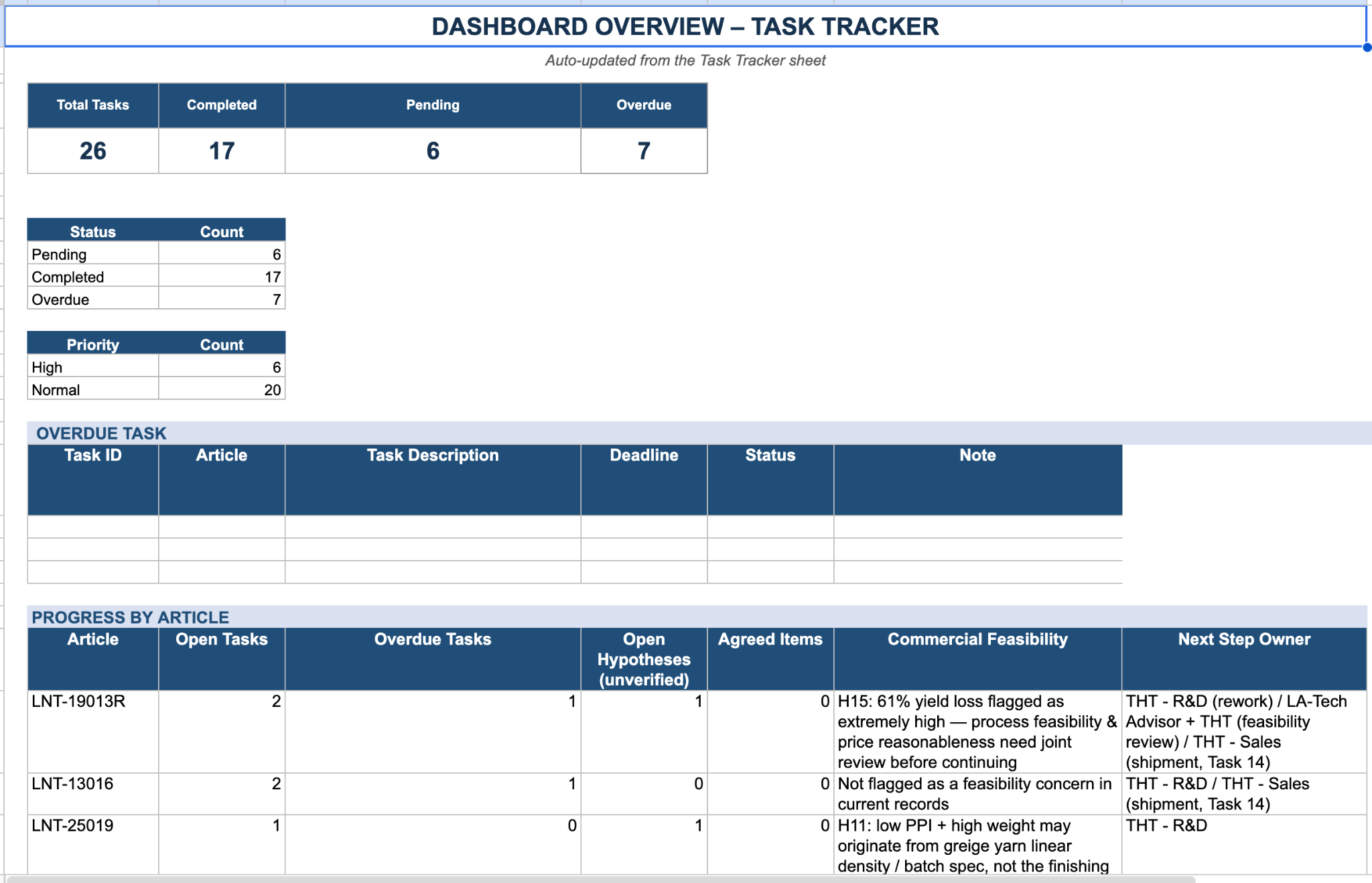Select the 'Completed' summary card header
Viewport: 1372px width, 883px height.
point(222,105)
